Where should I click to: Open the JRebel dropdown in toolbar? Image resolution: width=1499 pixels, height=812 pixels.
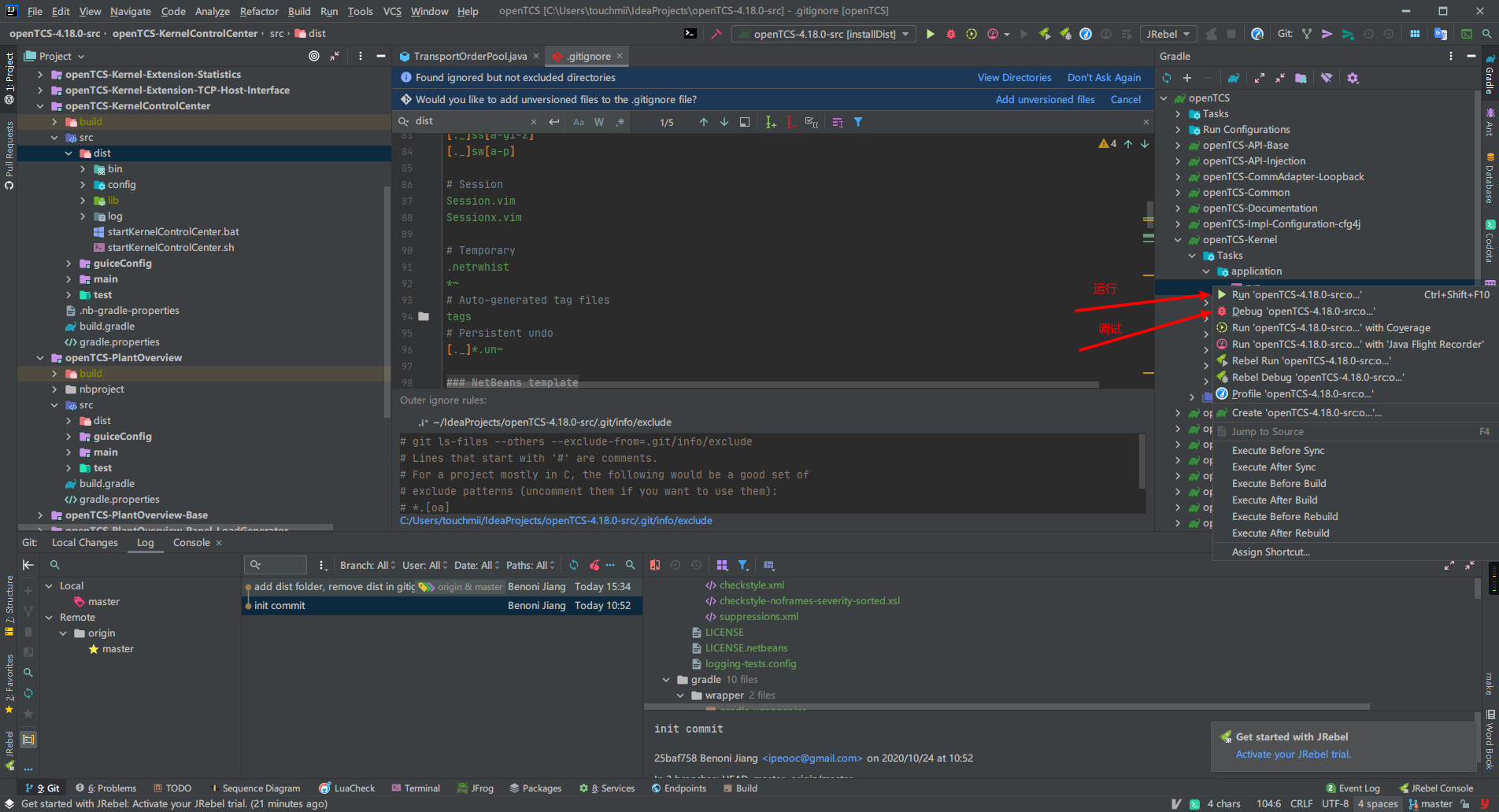tap(1168, 34)
